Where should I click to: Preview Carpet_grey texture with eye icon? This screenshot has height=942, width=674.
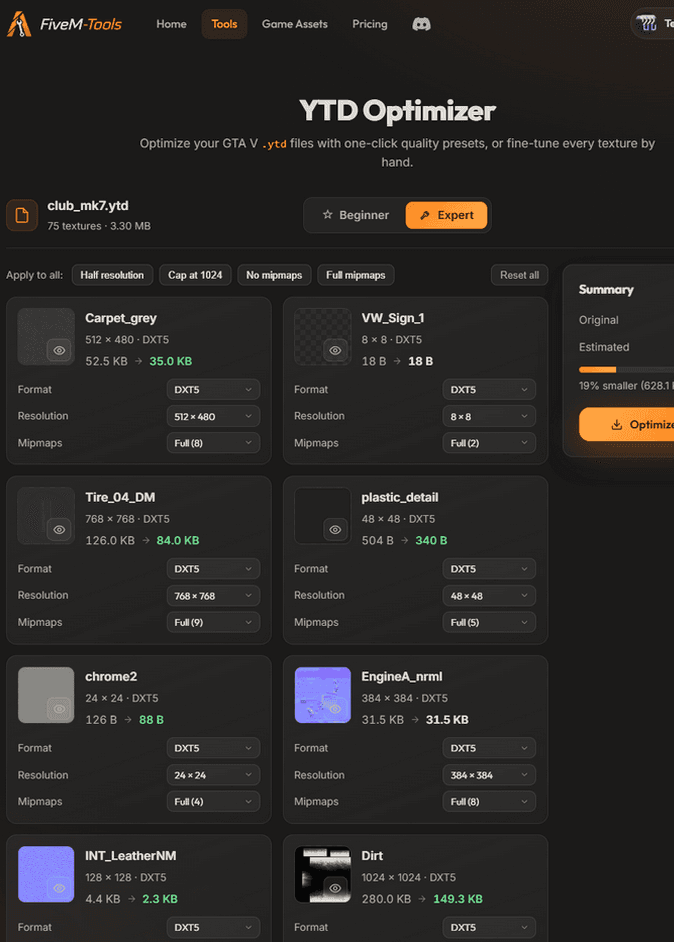59,350
